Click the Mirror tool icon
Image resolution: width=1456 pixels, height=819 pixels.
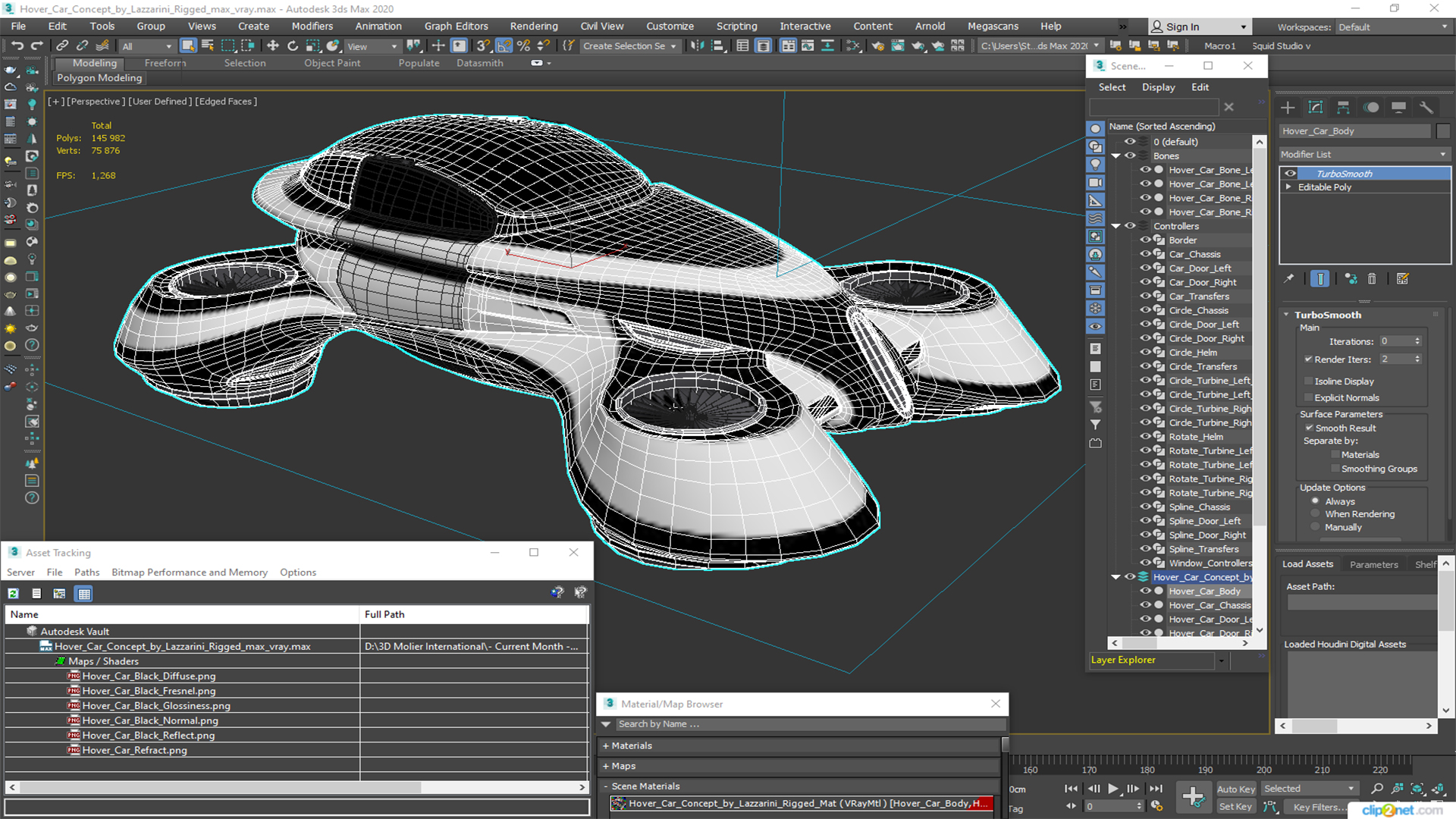(698, 45)
